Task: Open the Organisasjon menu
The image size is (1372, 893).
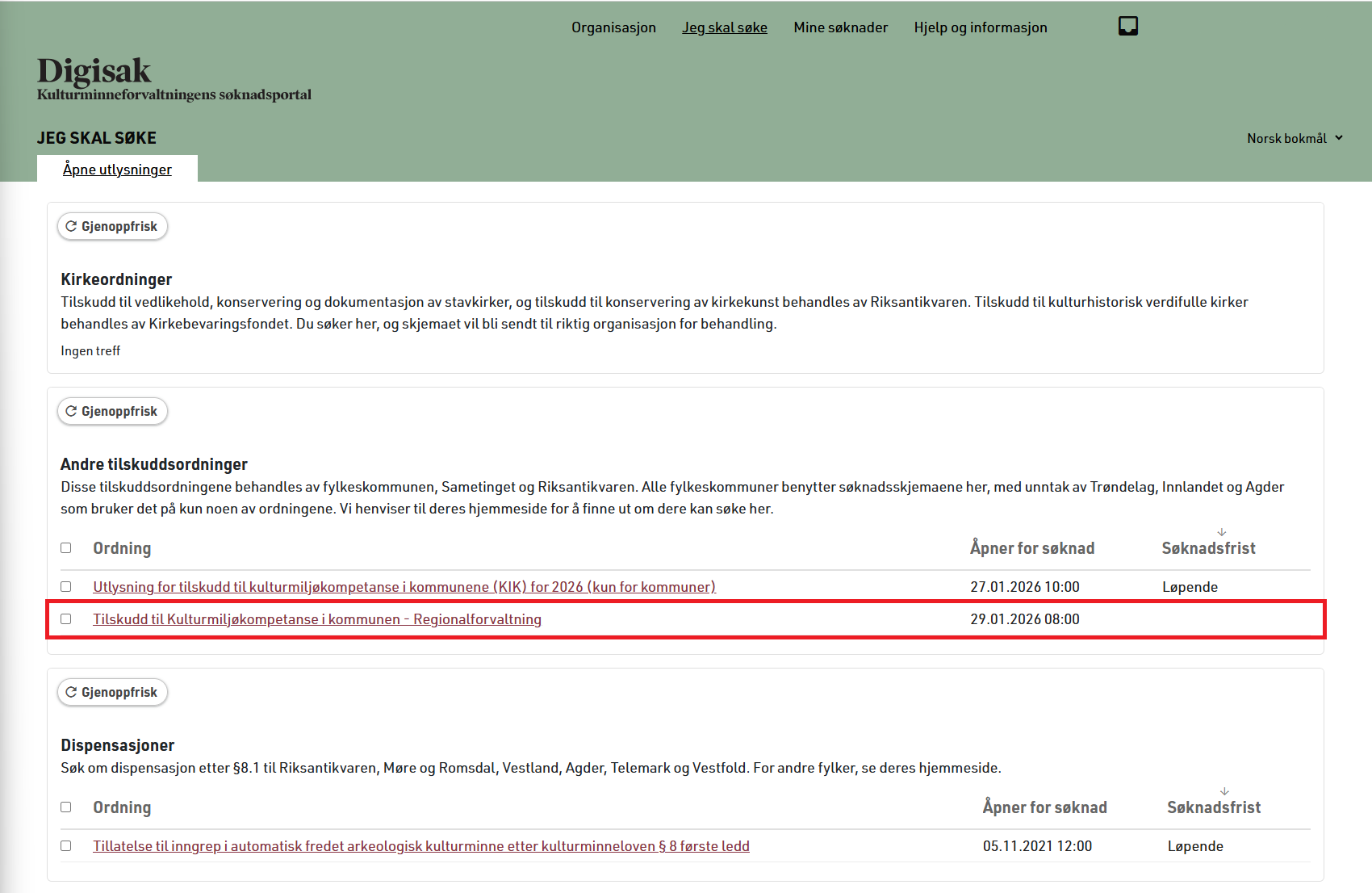Action: coord(613,27)
